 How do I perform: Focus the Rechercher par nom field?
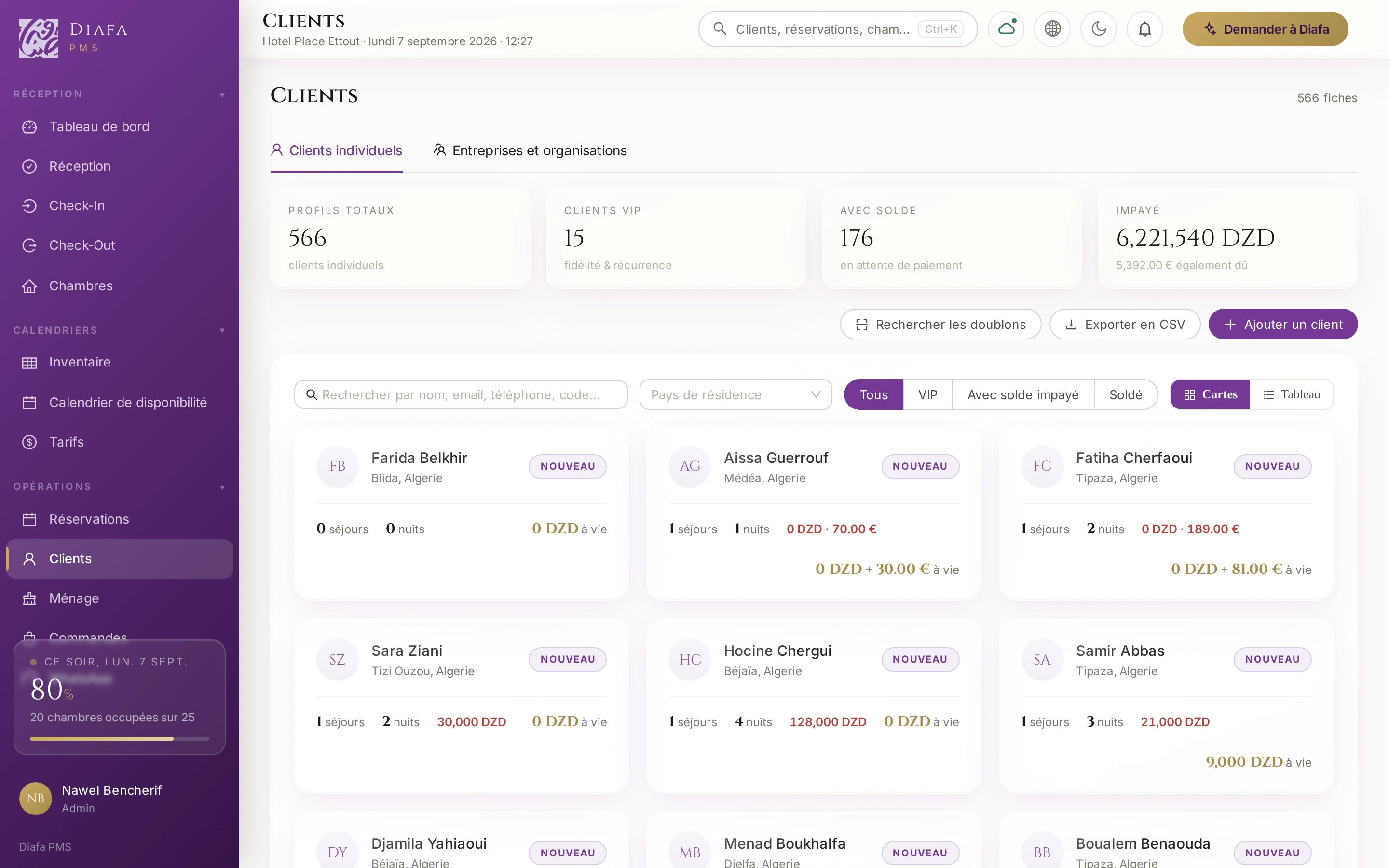[x=461, y=394]
